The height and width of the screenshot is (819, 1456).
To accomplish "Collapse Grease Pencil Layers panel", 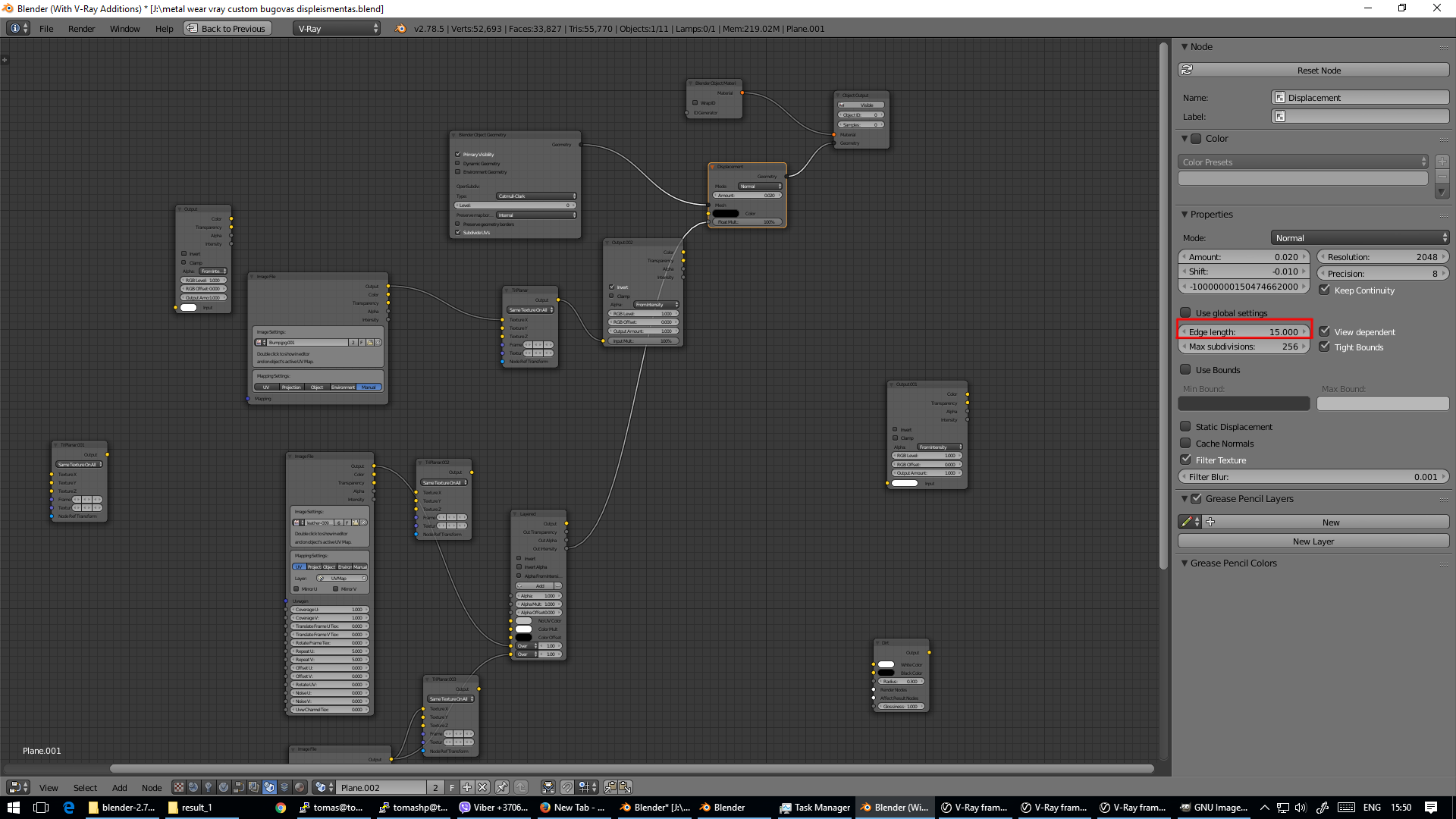I will 1185,498.
